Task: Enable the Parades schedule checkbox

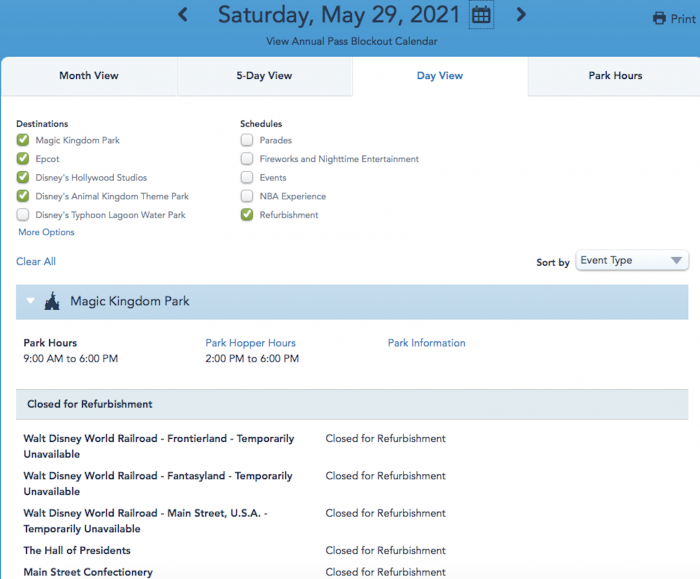Action: (247, 140)
